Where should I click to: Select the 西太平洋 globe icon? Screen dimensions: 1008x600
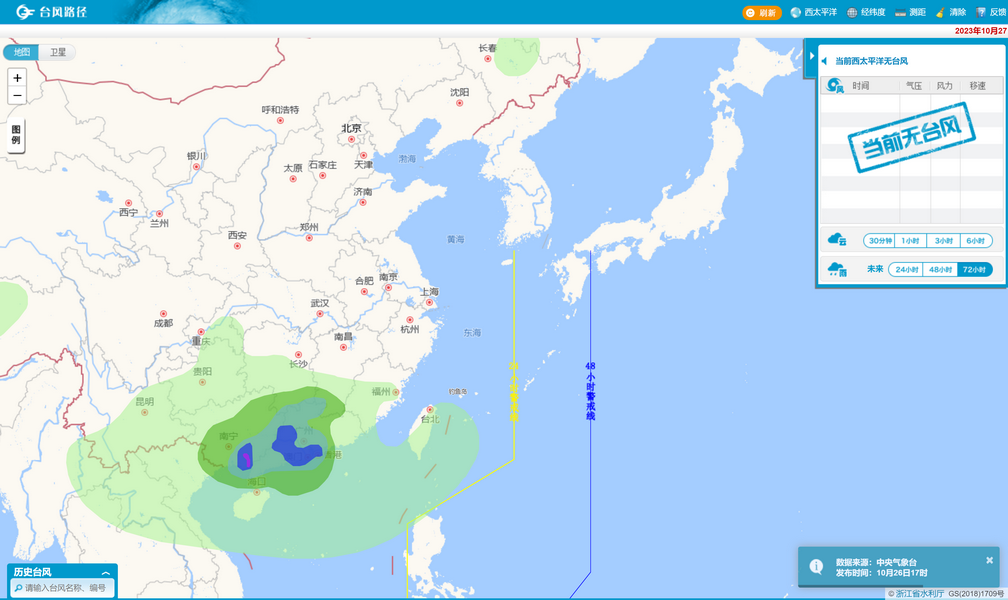[796, 12]
